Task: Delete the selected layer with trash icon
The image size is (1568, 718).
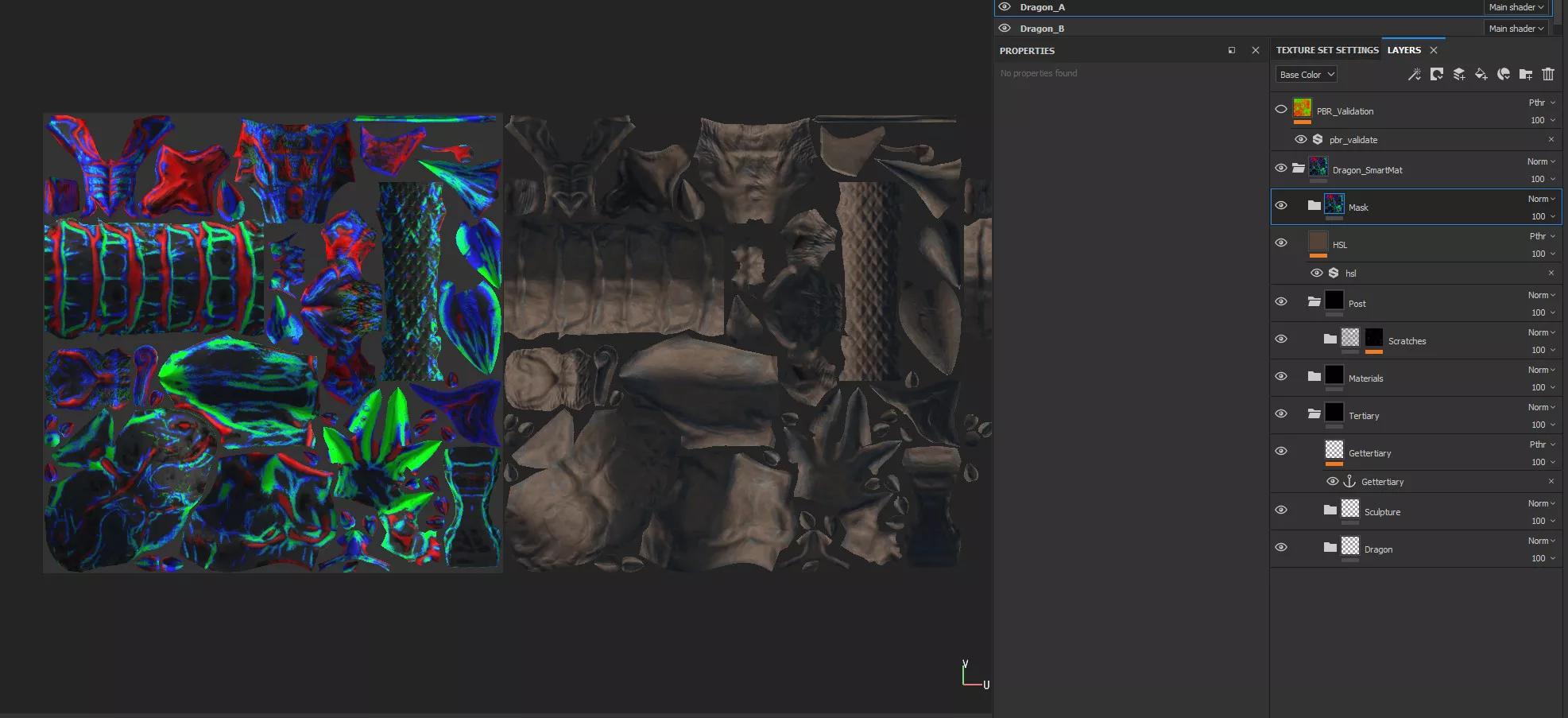Action: click(x=1547, y=75)
